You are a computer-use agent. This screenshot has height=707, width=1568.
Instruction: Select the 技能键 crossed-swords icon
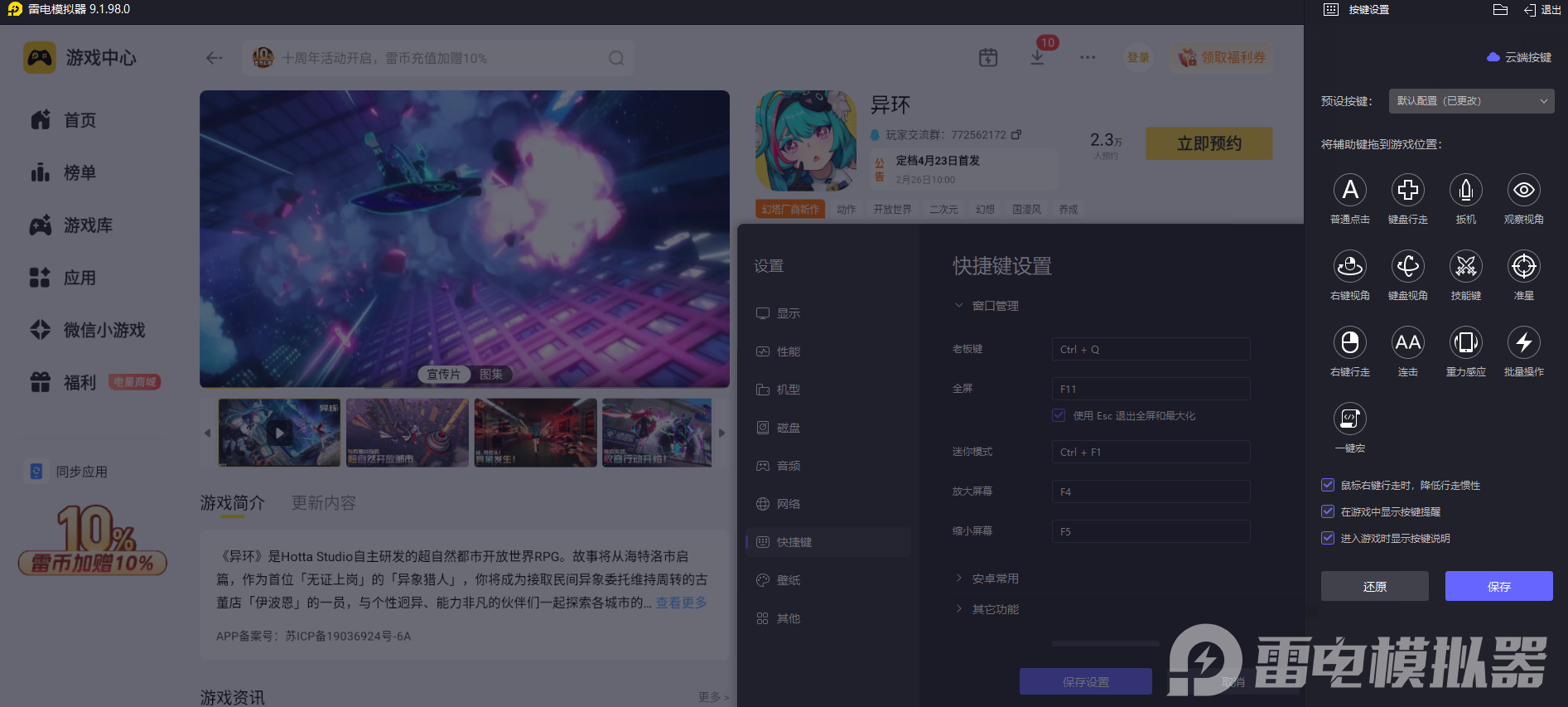1466,266
